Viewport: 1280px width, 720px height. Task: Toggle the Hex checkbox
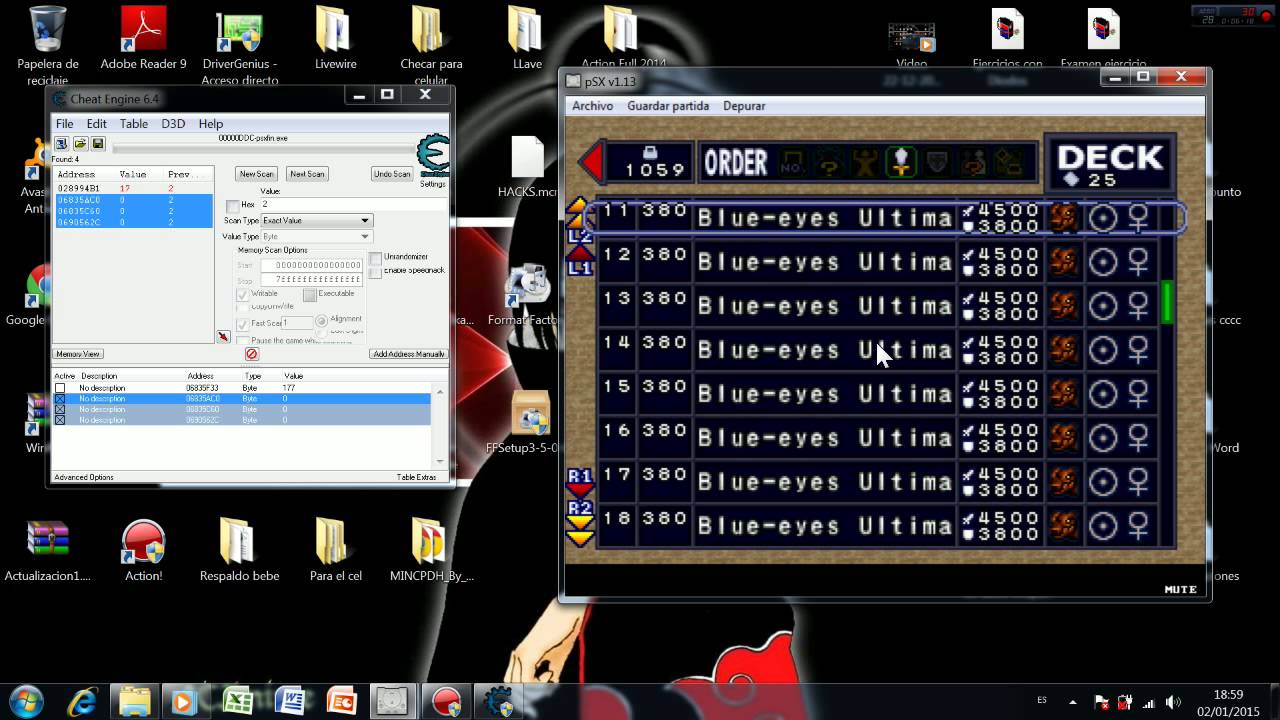click(232, 205)
